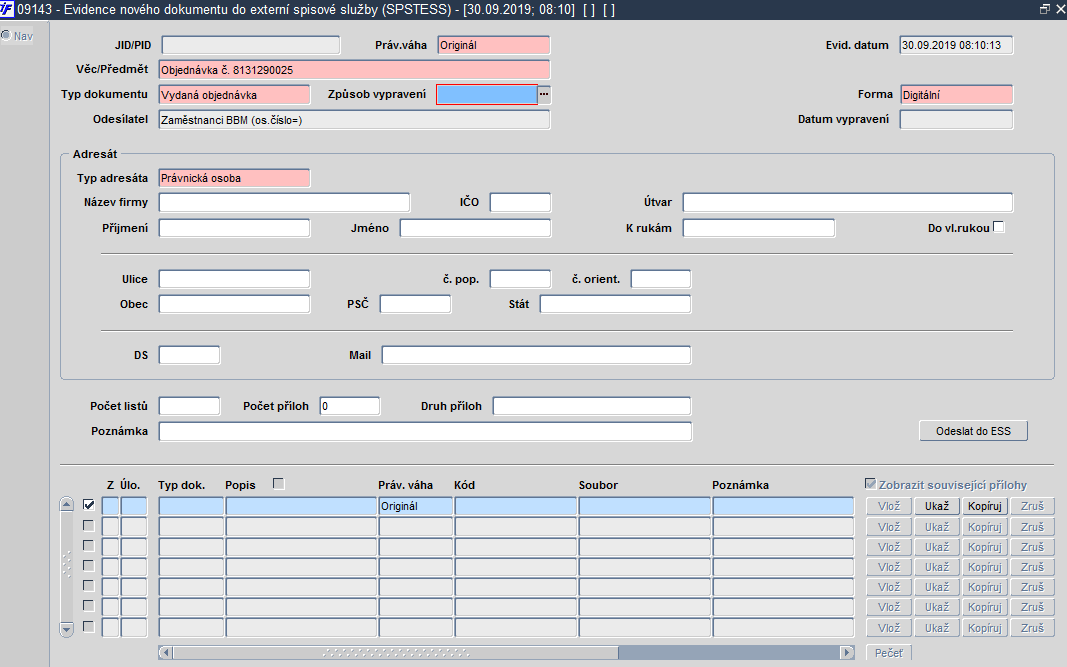Click the K rukám input field
Viewport: 1067px width, 667px height.
pos(759,228)
